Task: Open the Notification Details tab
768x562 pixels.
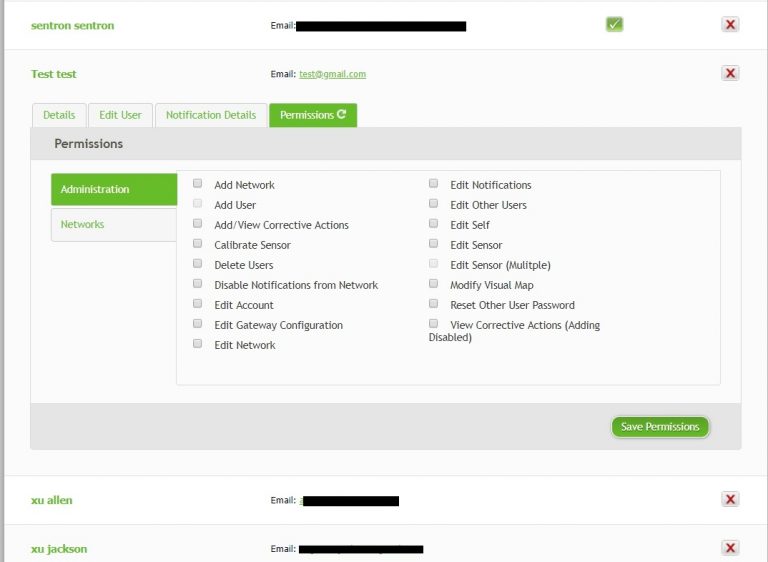Action: tap(211, 115)
